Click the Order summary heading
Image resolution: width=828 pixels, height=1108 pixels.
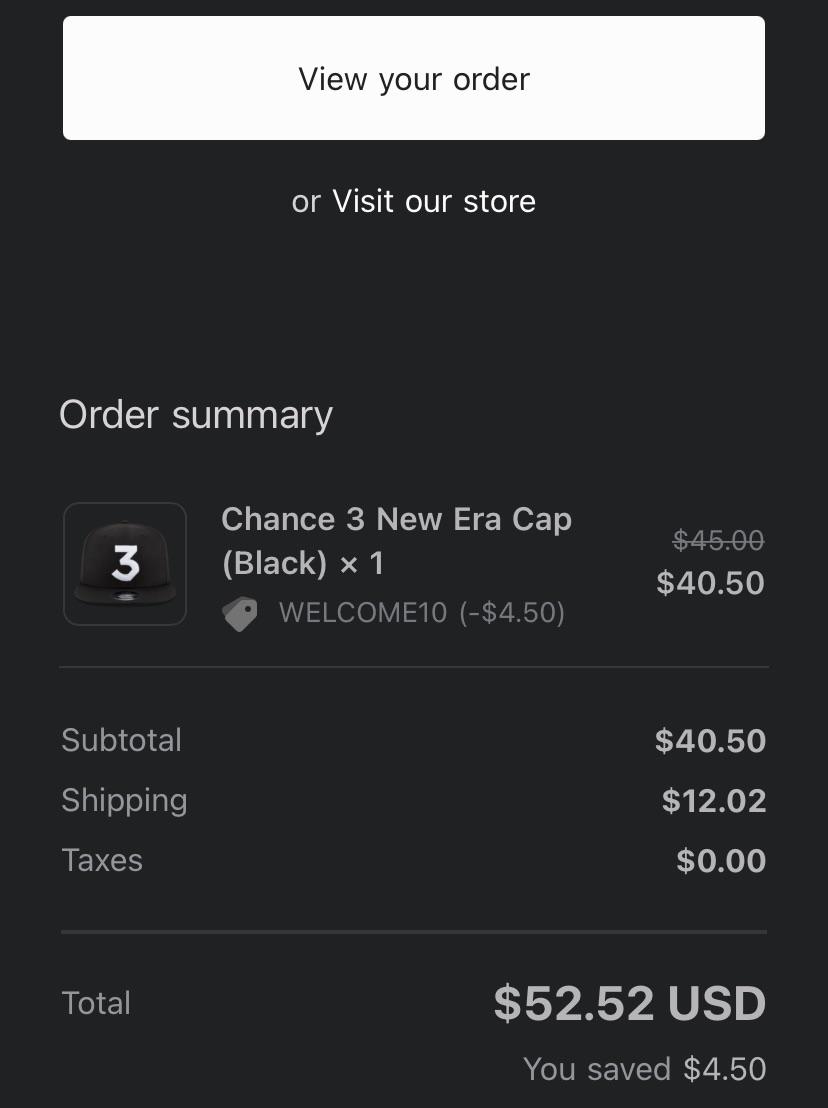196,414
